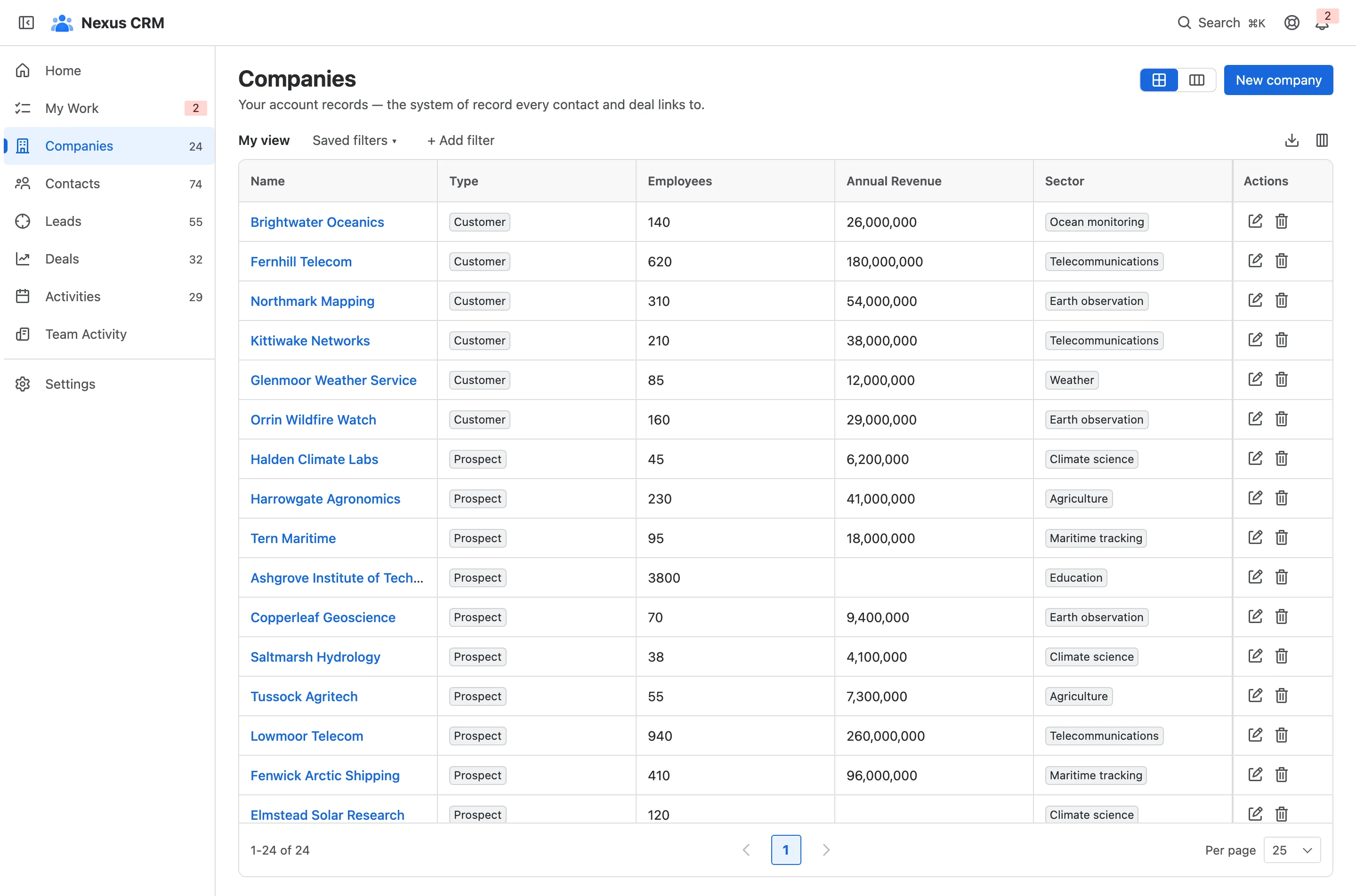Collapse the sidebar panel icon
The image size is (1356, 896).
(26, 23)
